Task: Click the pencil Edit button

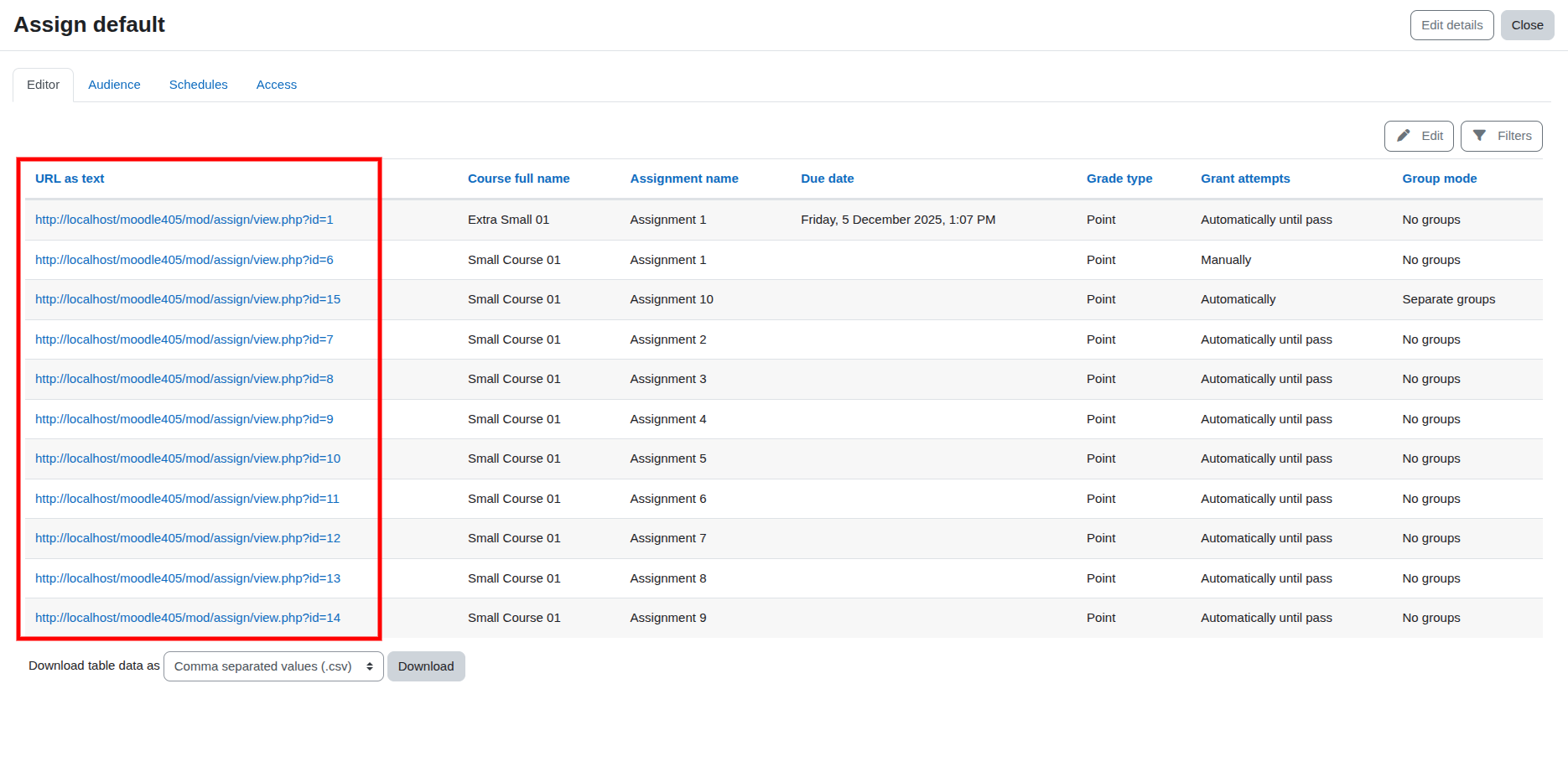Action: pos(1418,136)
